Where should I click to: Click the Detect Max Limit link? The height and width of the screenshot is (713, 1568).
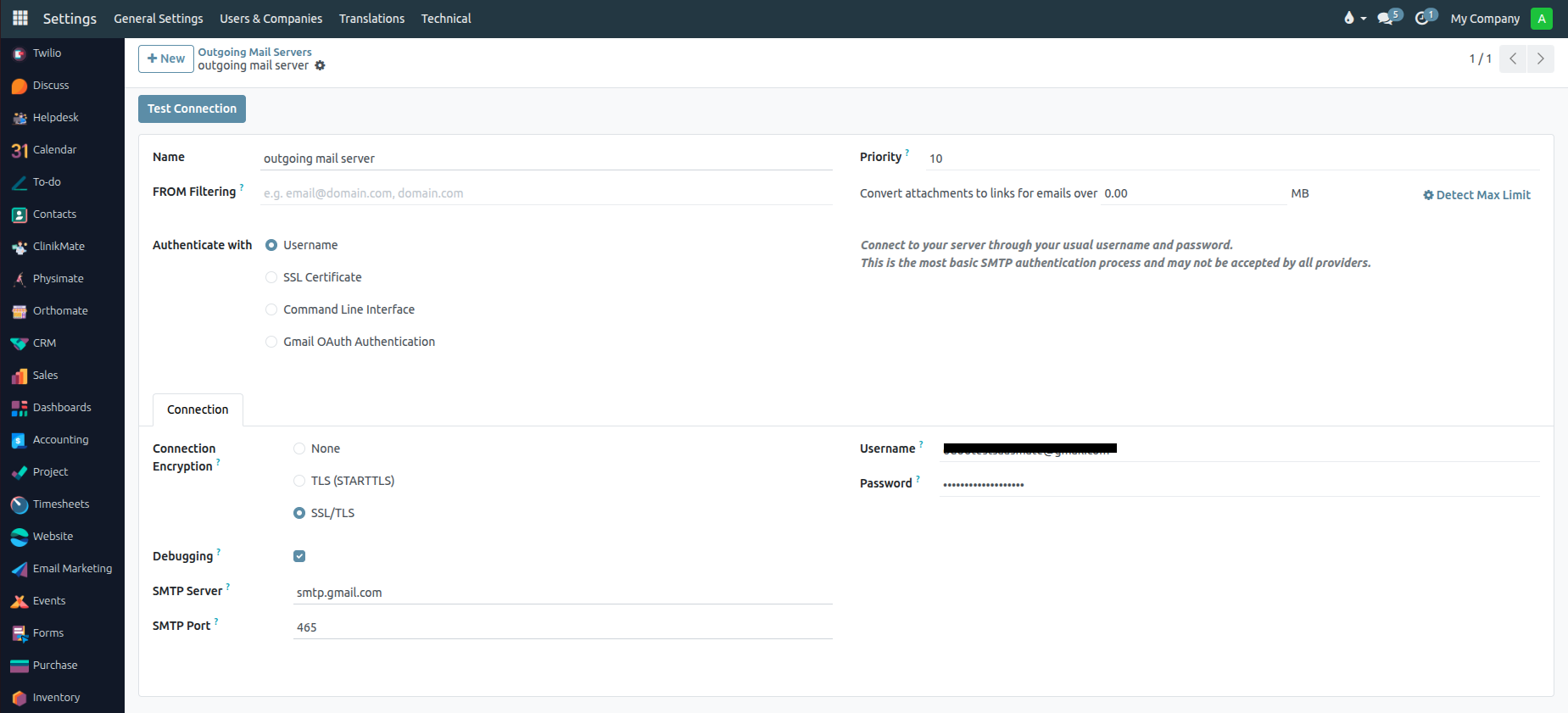coord(1476,195)
